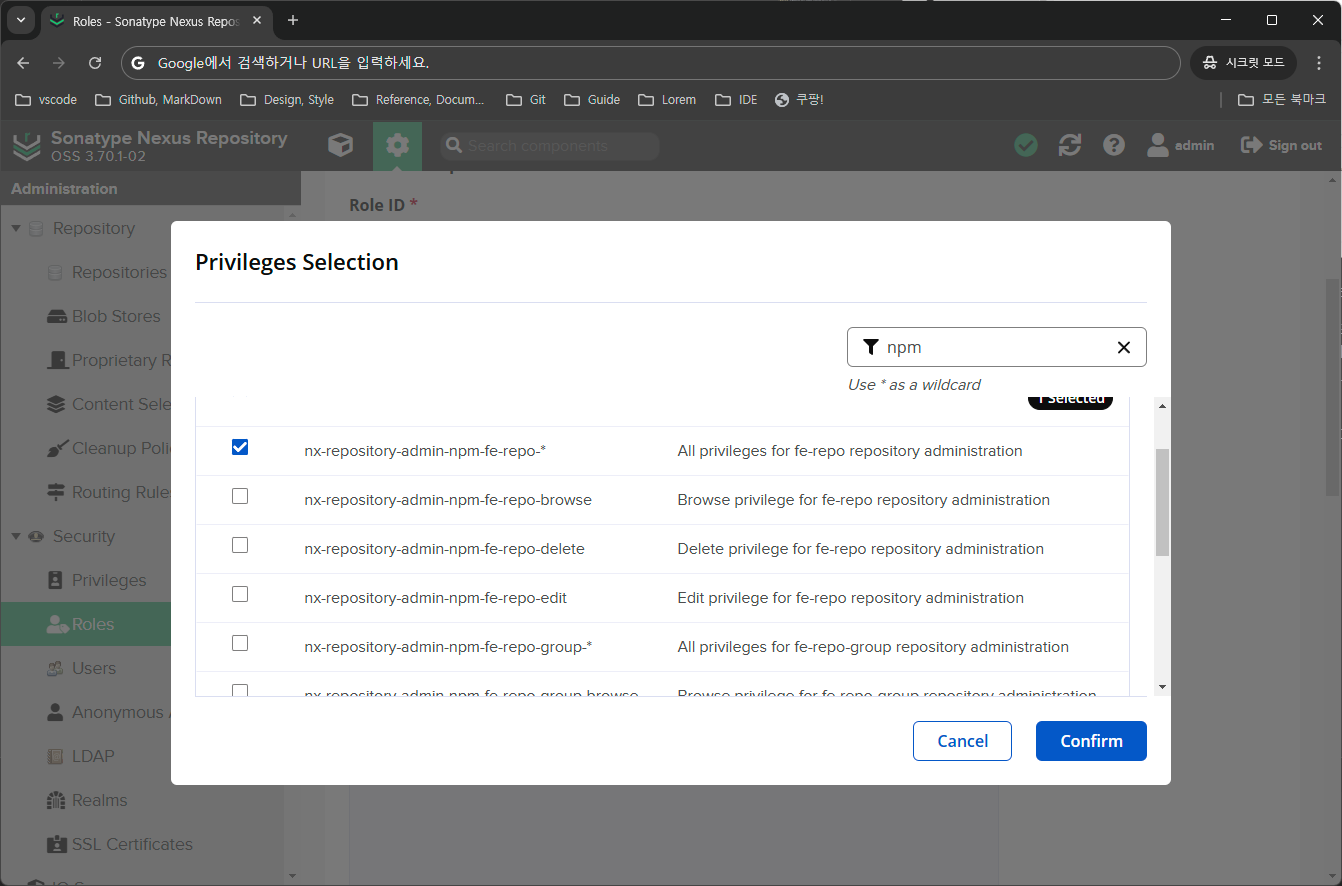Click privileges list scroll down arrow

1162,687
